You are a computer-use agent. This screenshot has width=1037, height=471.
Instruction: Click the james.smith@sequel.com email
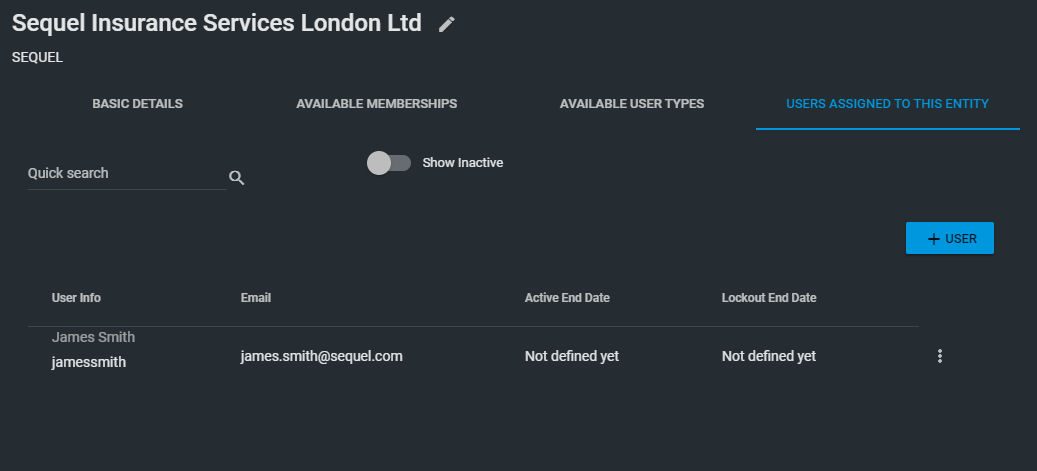tap(321, 357)
